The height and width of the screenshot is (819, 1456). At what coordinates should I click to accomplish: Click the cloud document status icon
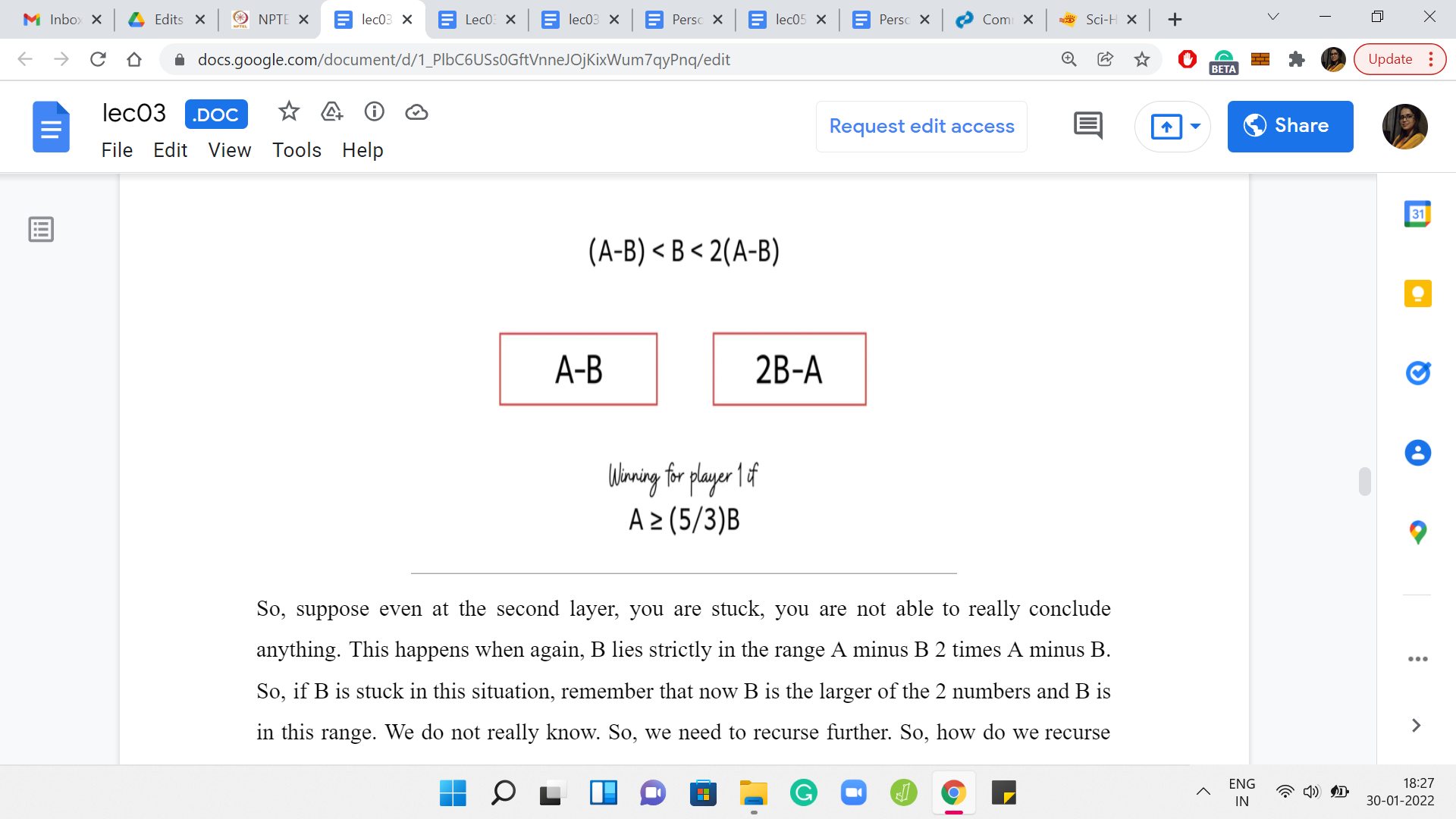pos(416,112)
